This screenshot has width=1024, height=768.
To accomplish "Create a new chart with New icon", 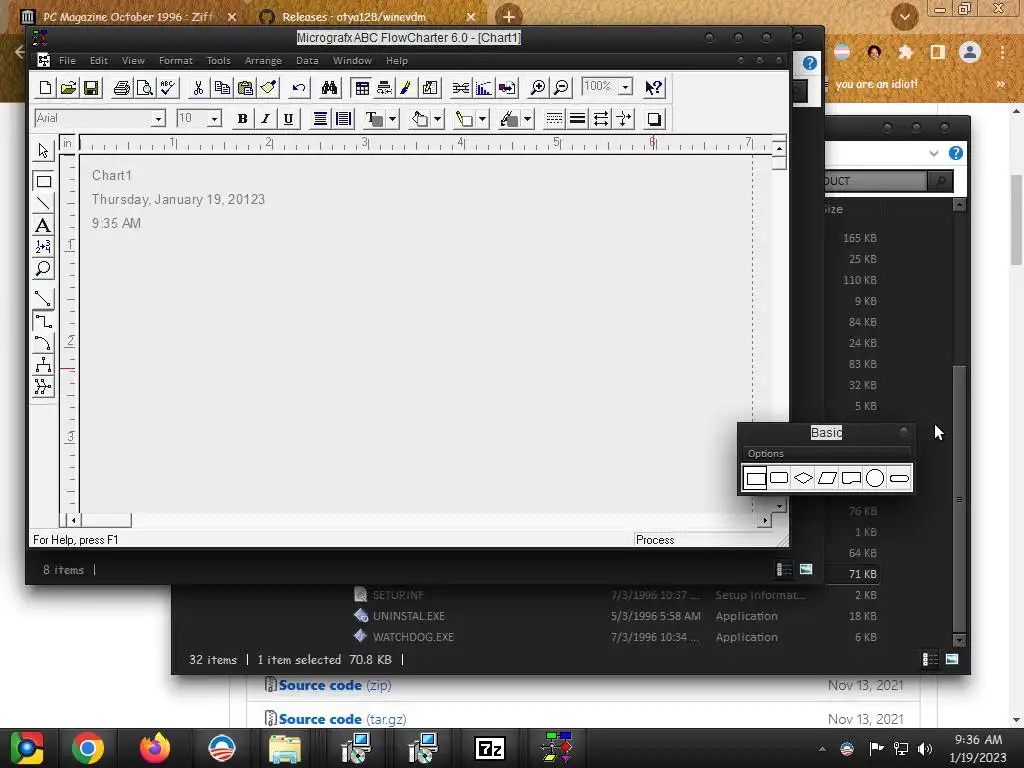I will tap(46, 88).
